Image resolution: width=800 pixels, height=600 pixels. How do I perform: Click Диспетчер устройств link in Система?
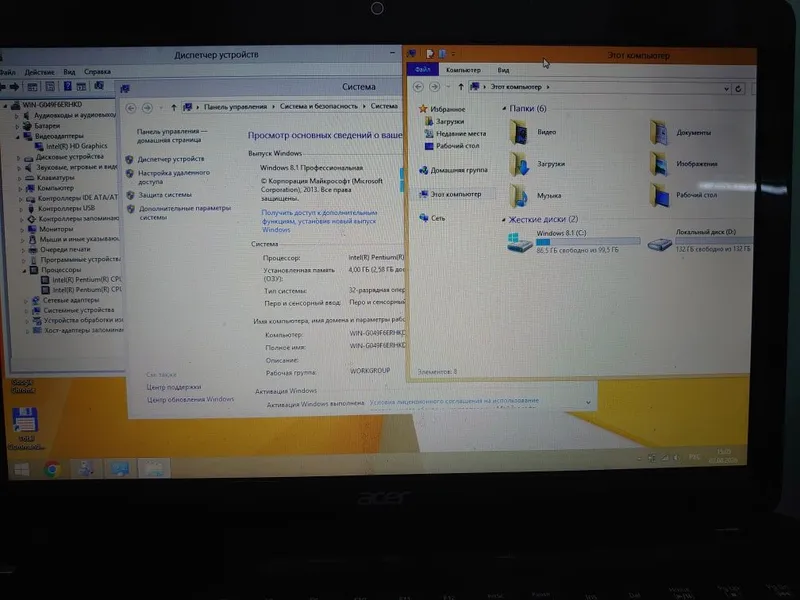170,159
